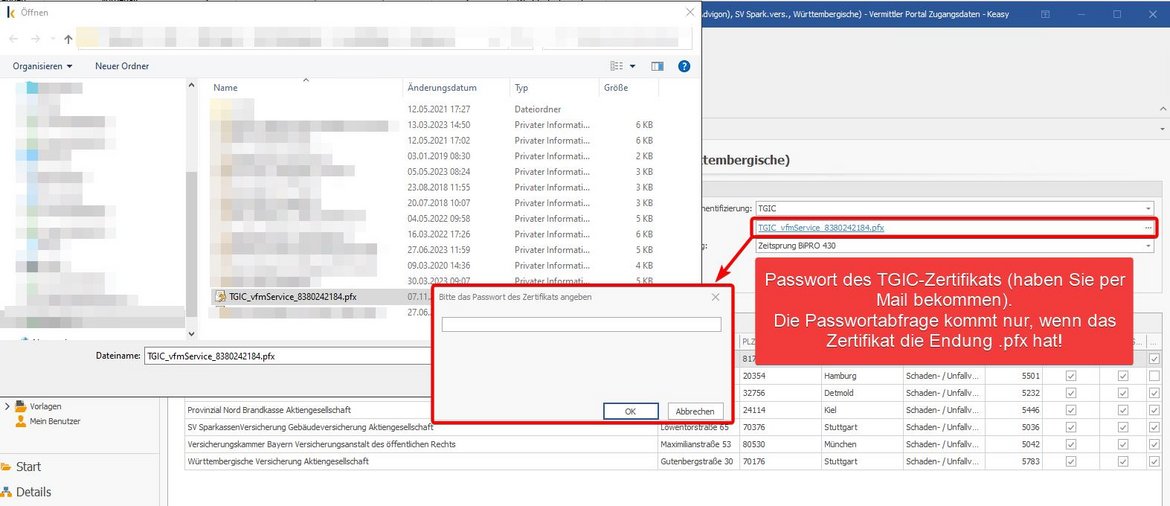Select file dated 13.03.2023 14:50
This screenshot has height=506, width=1170.
[433, 125]
